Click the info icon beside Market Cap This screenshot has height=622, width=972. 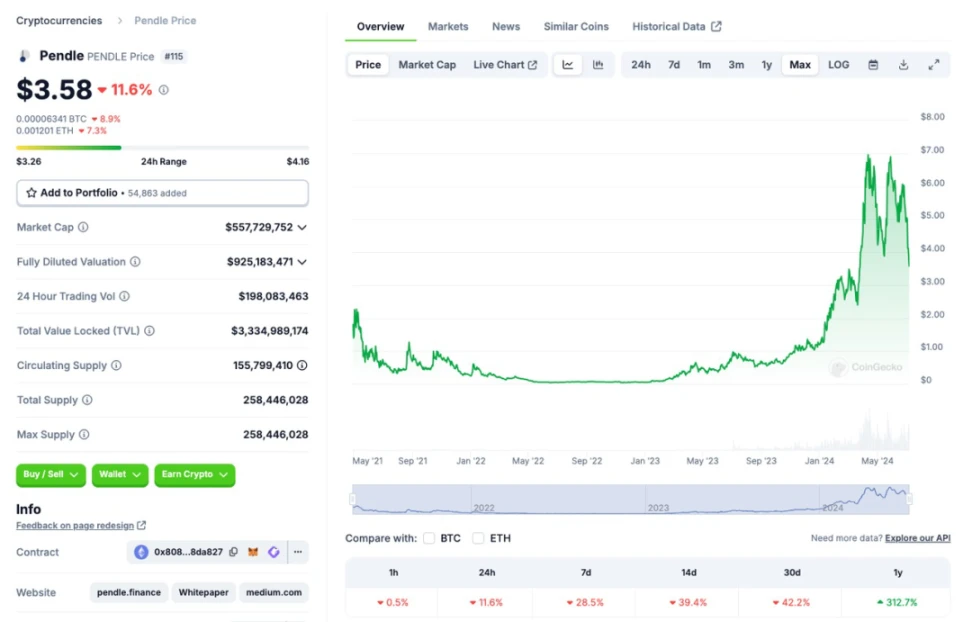[83, 228]
